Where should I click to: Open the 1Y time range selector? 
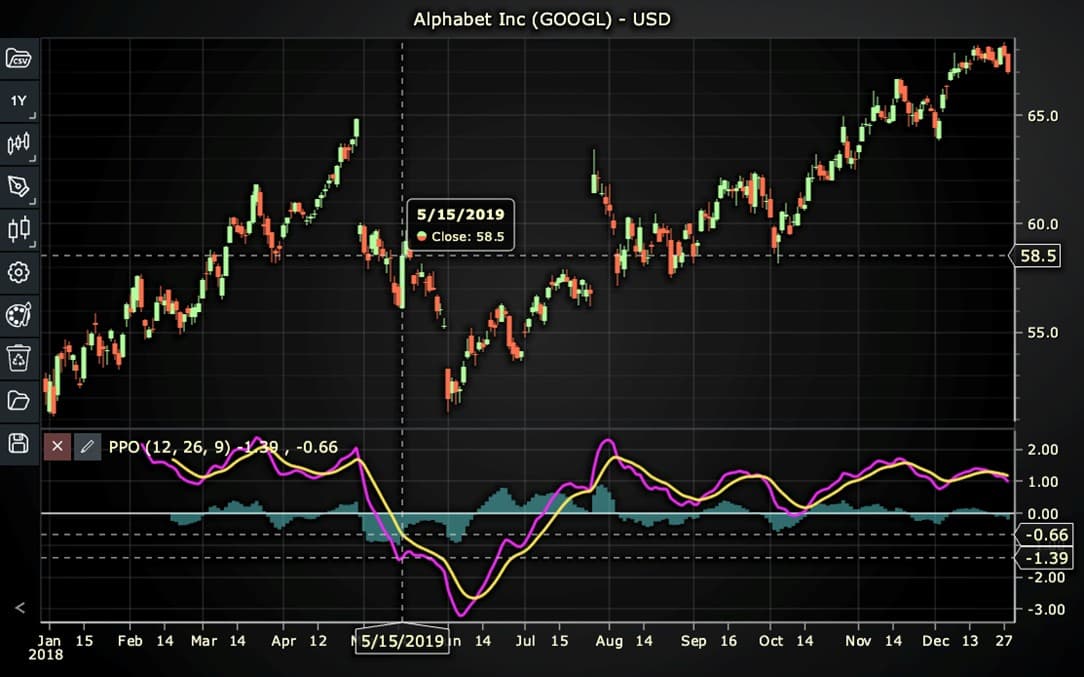(x=19, y=100)
